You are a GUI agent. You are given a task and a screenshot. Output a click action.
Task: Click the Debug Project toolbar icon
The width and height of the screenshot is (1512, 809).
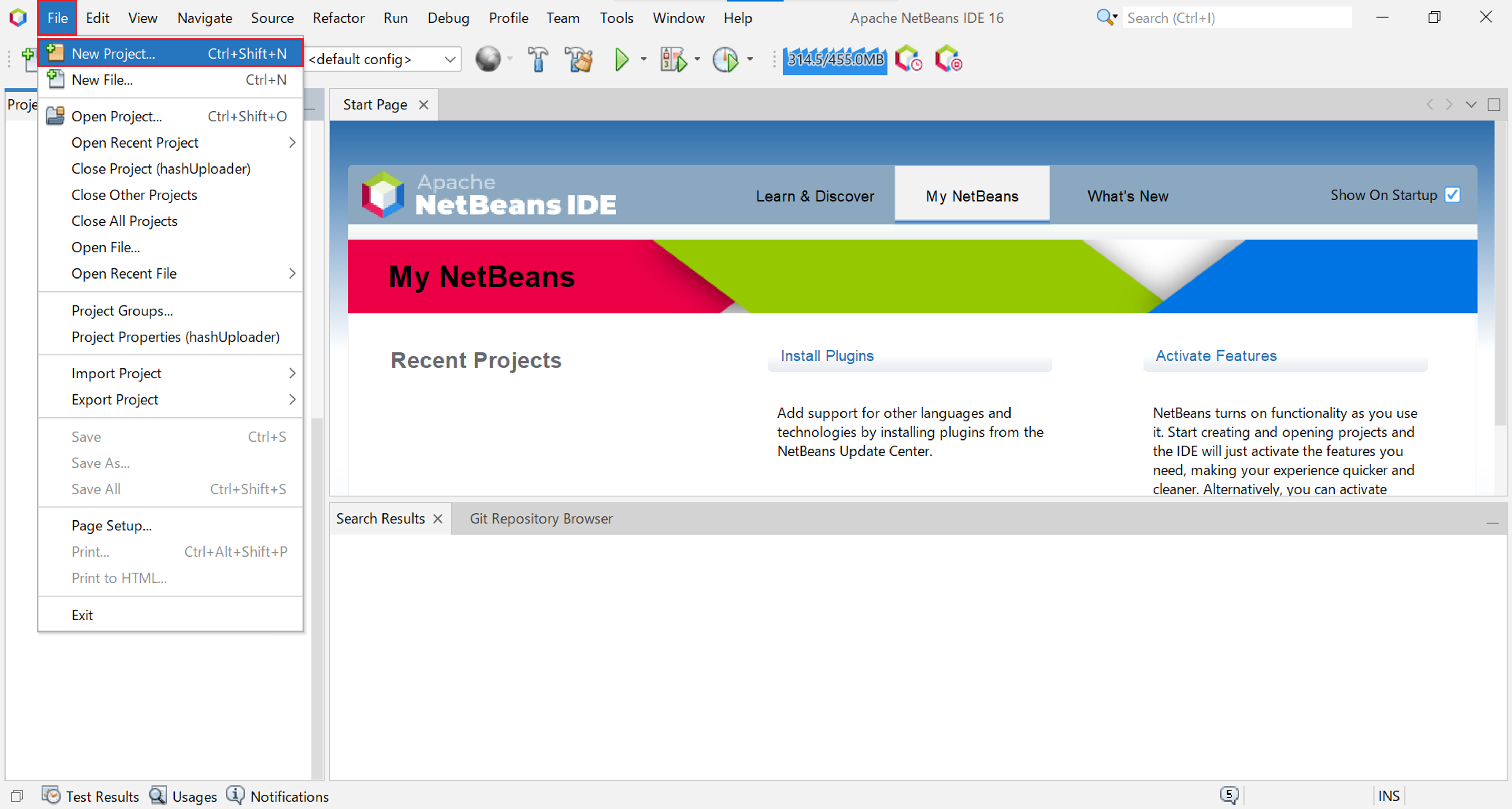[673, 59]
